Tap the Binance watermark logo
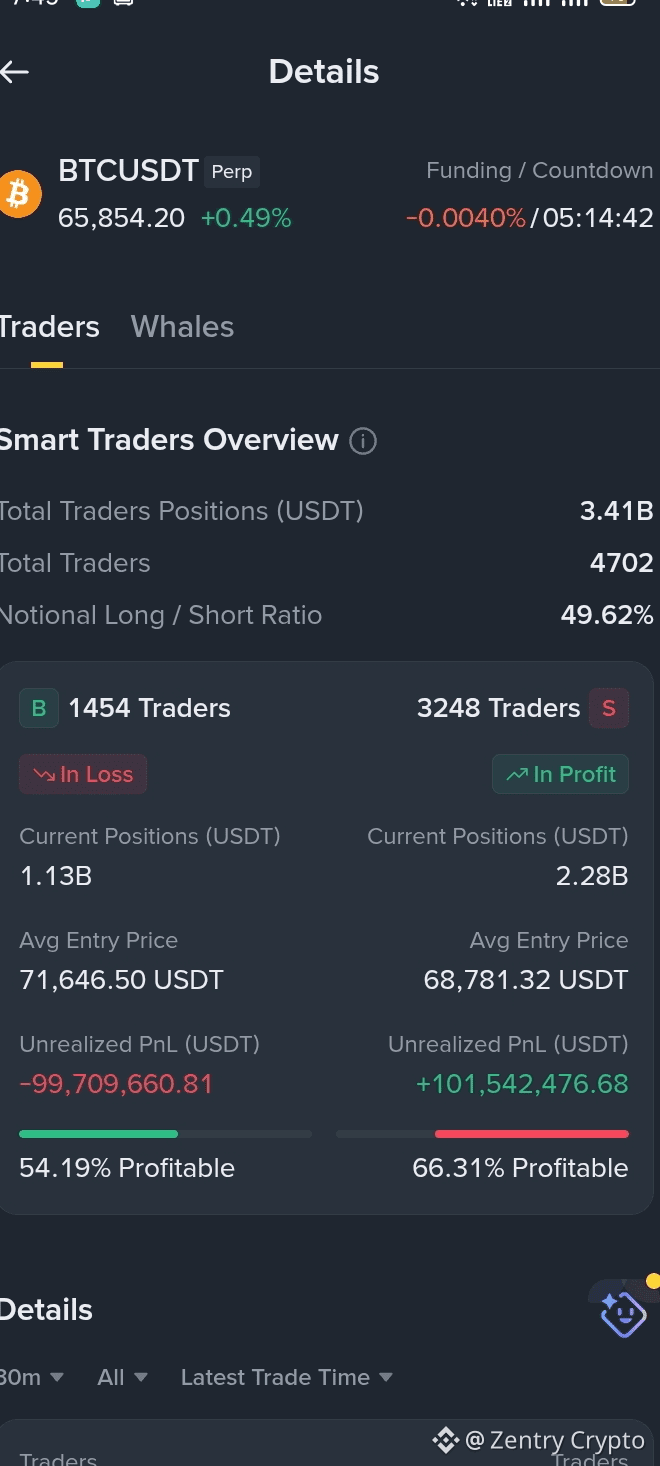Image resolution: width=660 pixels, height=1466 pixels. [445, 1440]
